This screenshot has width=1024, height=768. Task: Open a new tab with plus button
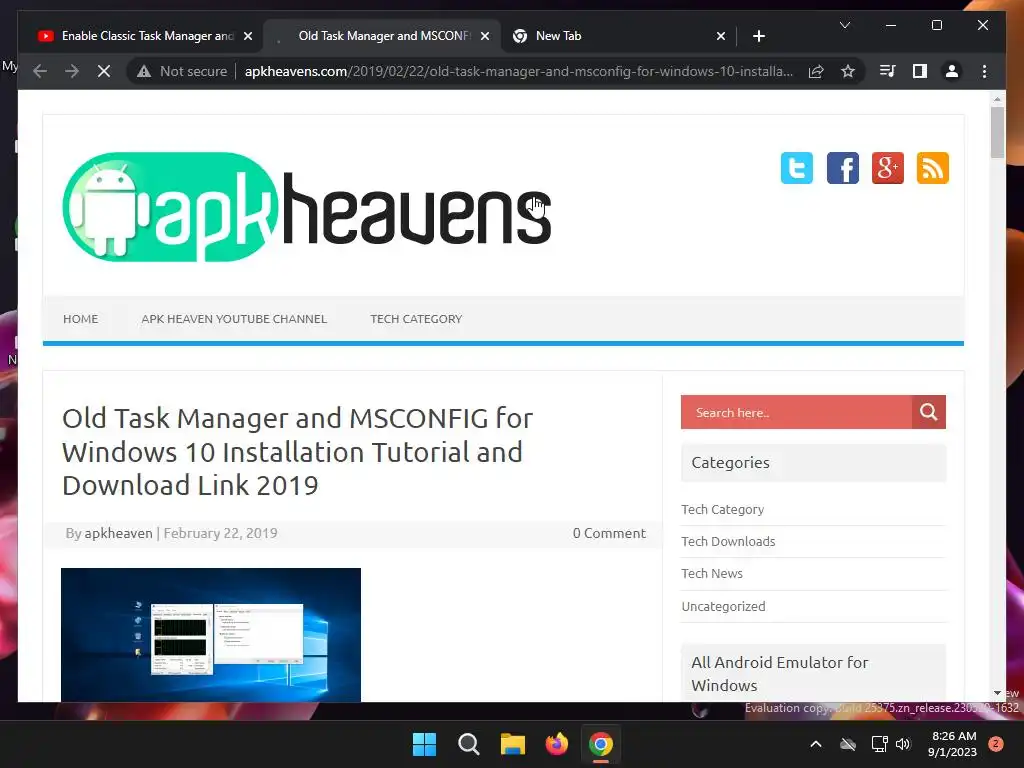[x=758, y=36]
